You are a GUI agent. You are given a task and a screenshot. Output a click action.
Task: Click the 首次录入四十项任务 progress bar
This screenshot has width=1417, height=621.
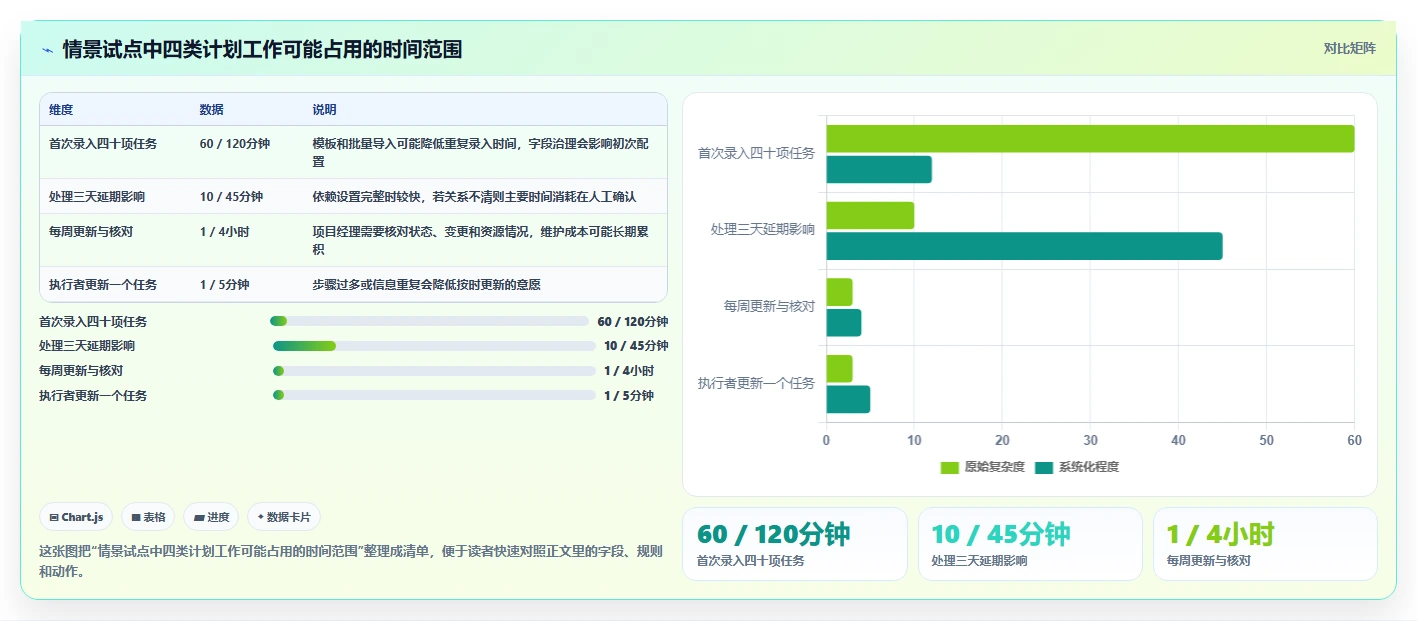(x=429, y=321)
